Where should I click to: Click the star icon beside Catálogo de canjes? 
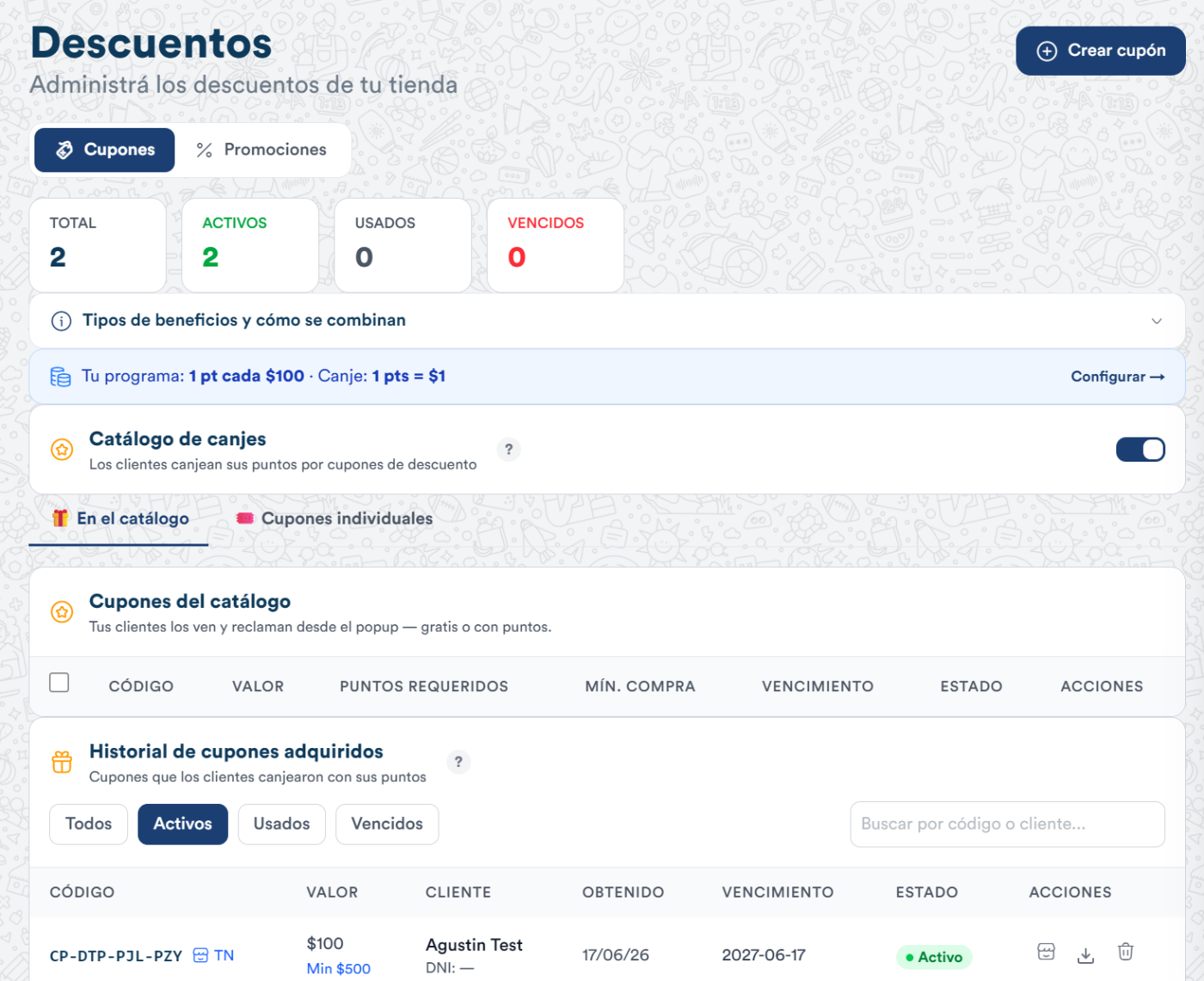[62, 450]
